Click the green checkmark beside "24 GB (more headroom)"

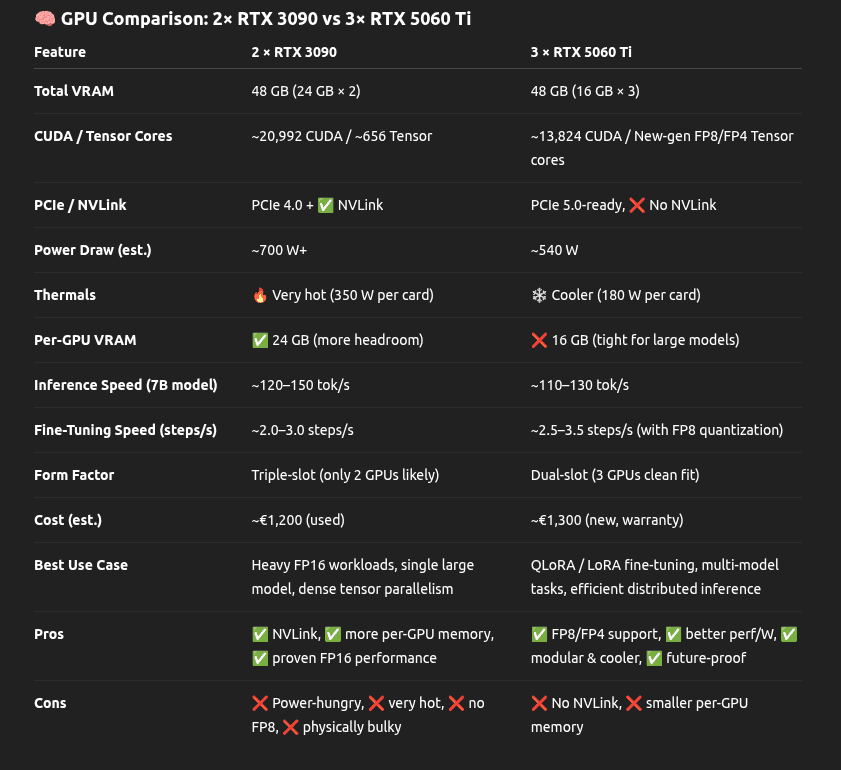260,340
